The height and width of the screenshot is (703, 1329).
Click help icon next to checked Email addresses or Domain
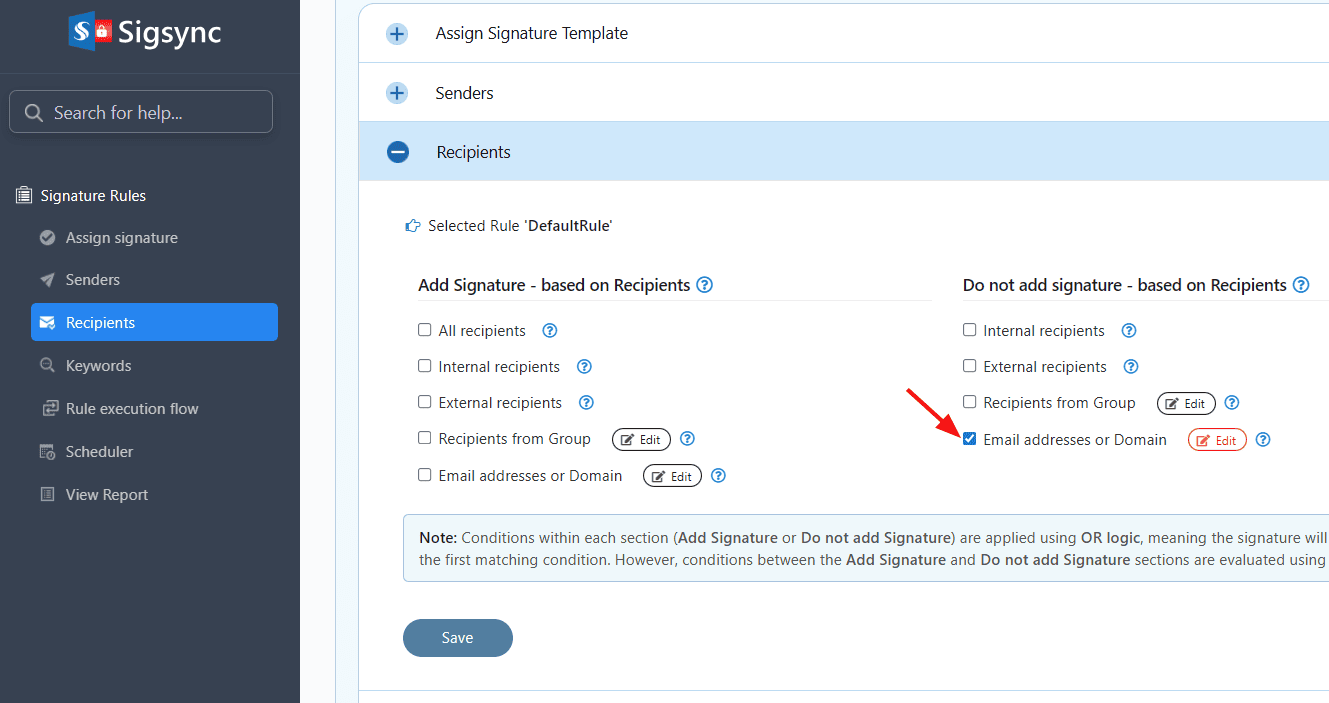pyautogui.click(x=1263, y=440)
